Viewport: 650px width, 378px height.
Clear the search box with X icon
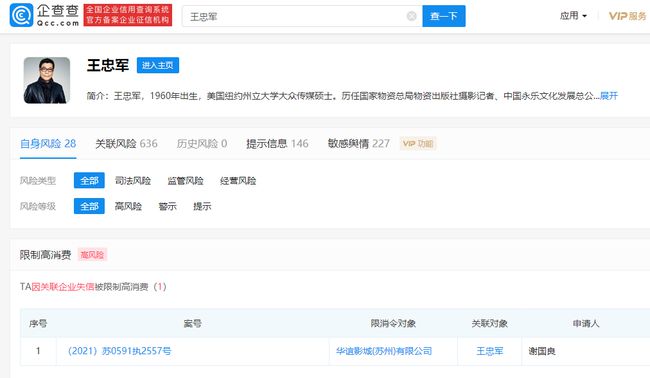tap(411, 16)
